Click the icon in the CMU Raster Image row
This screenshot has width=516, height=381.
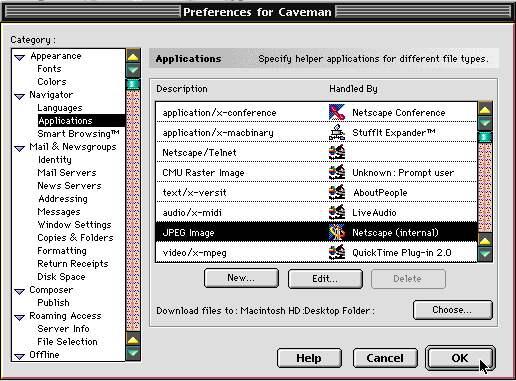(x=337, y=172)
